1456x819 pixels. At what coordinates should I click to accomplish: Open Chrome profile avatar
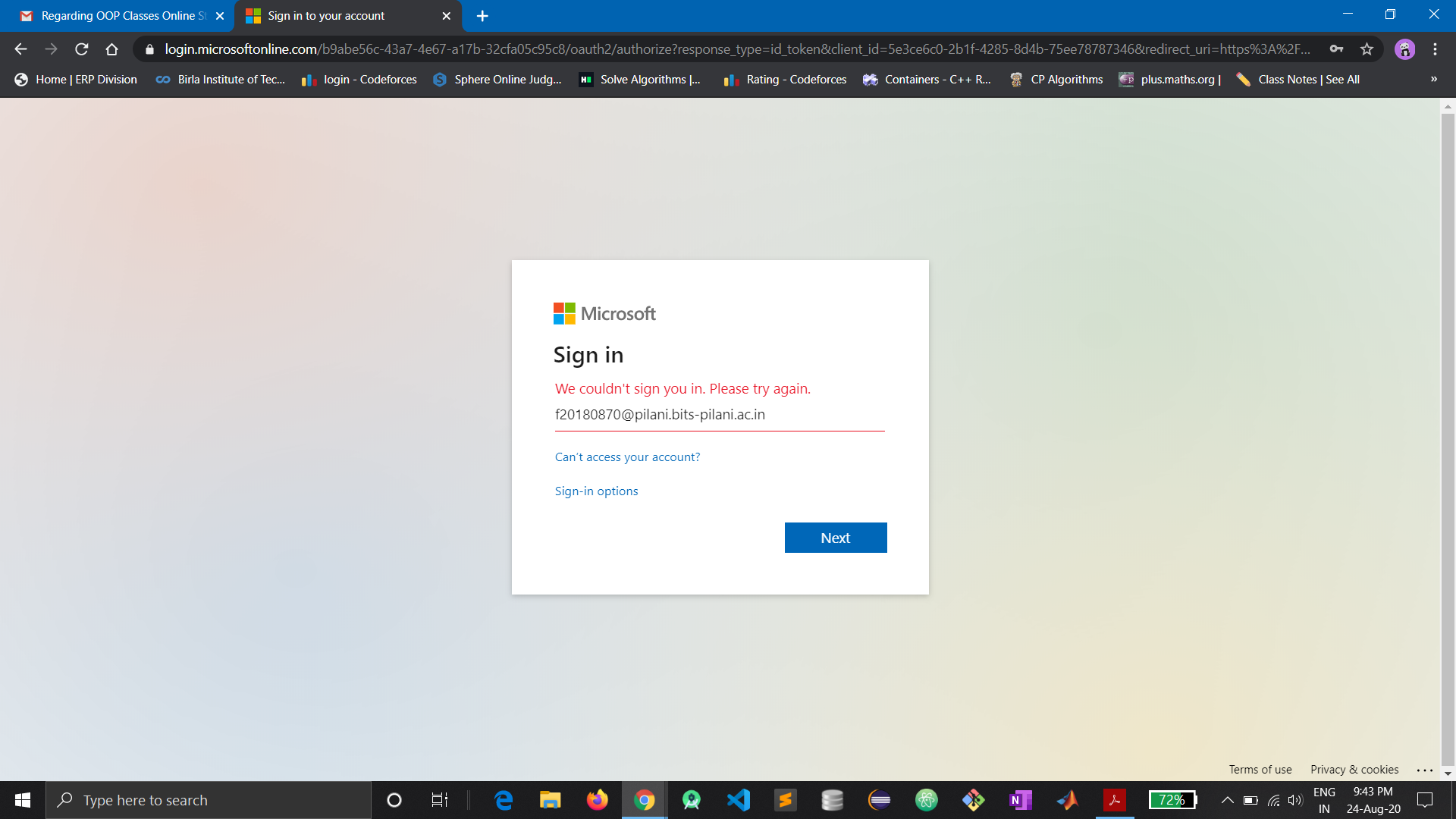click(x=1404, y=49)
